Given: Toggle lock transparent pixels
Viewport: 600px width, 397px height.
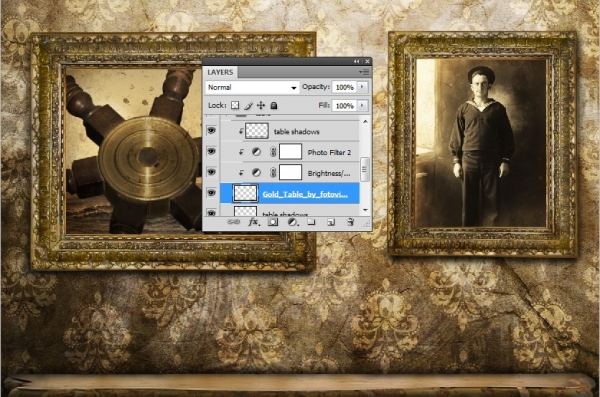Looking at the screenshot, I should 235,105.
